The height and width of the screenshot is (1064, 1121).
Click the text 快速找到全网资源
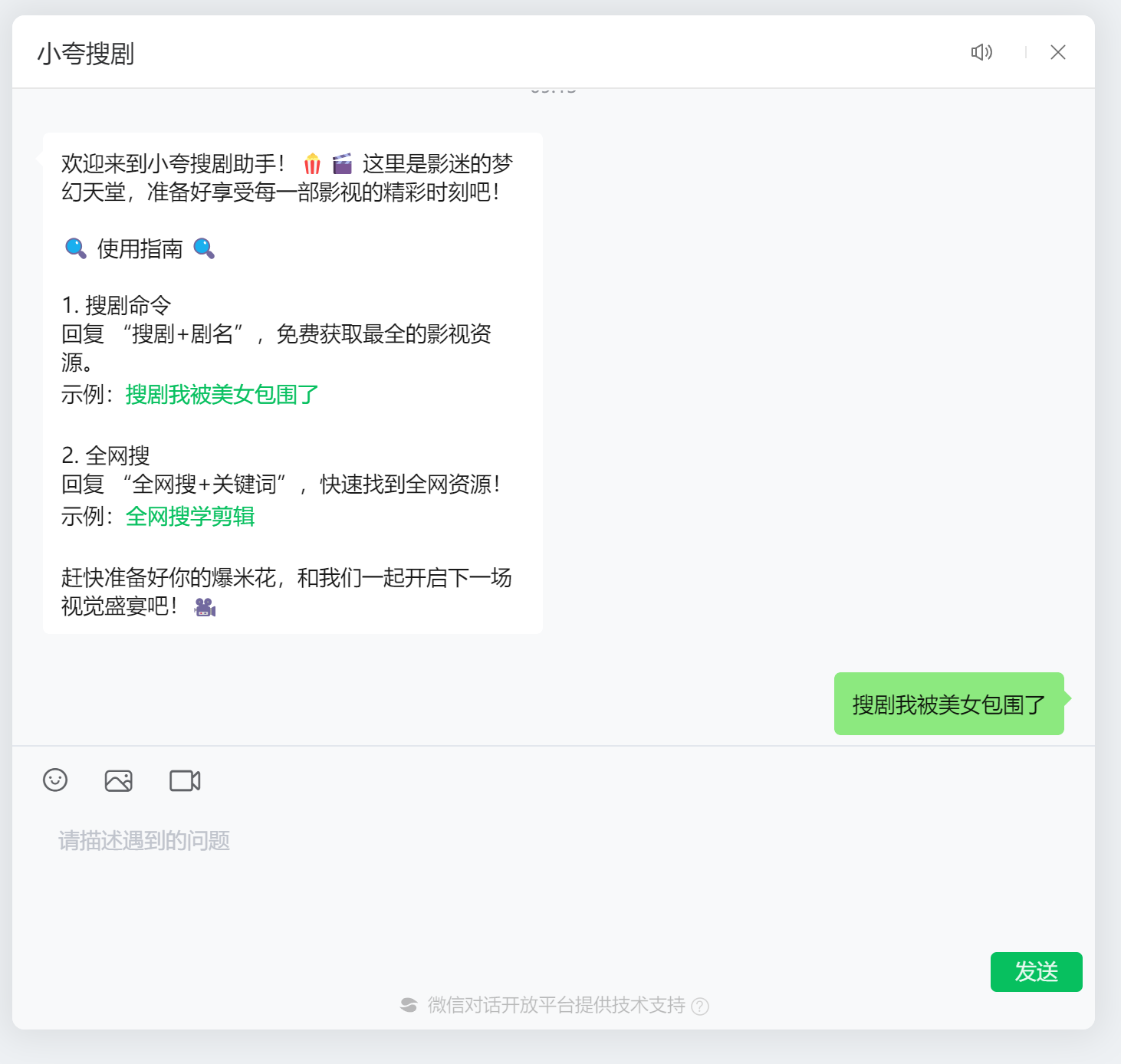click(x=411, y=484)
